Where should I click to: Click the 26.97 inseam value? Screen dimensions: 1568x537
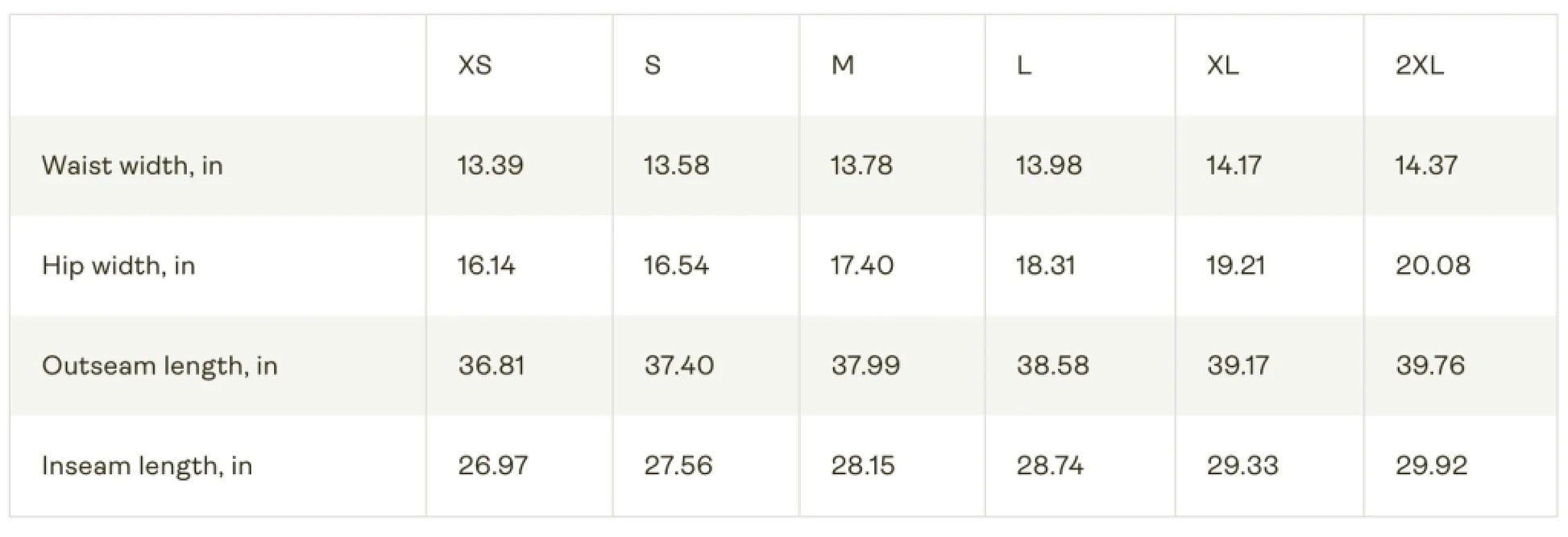[492, 465]
